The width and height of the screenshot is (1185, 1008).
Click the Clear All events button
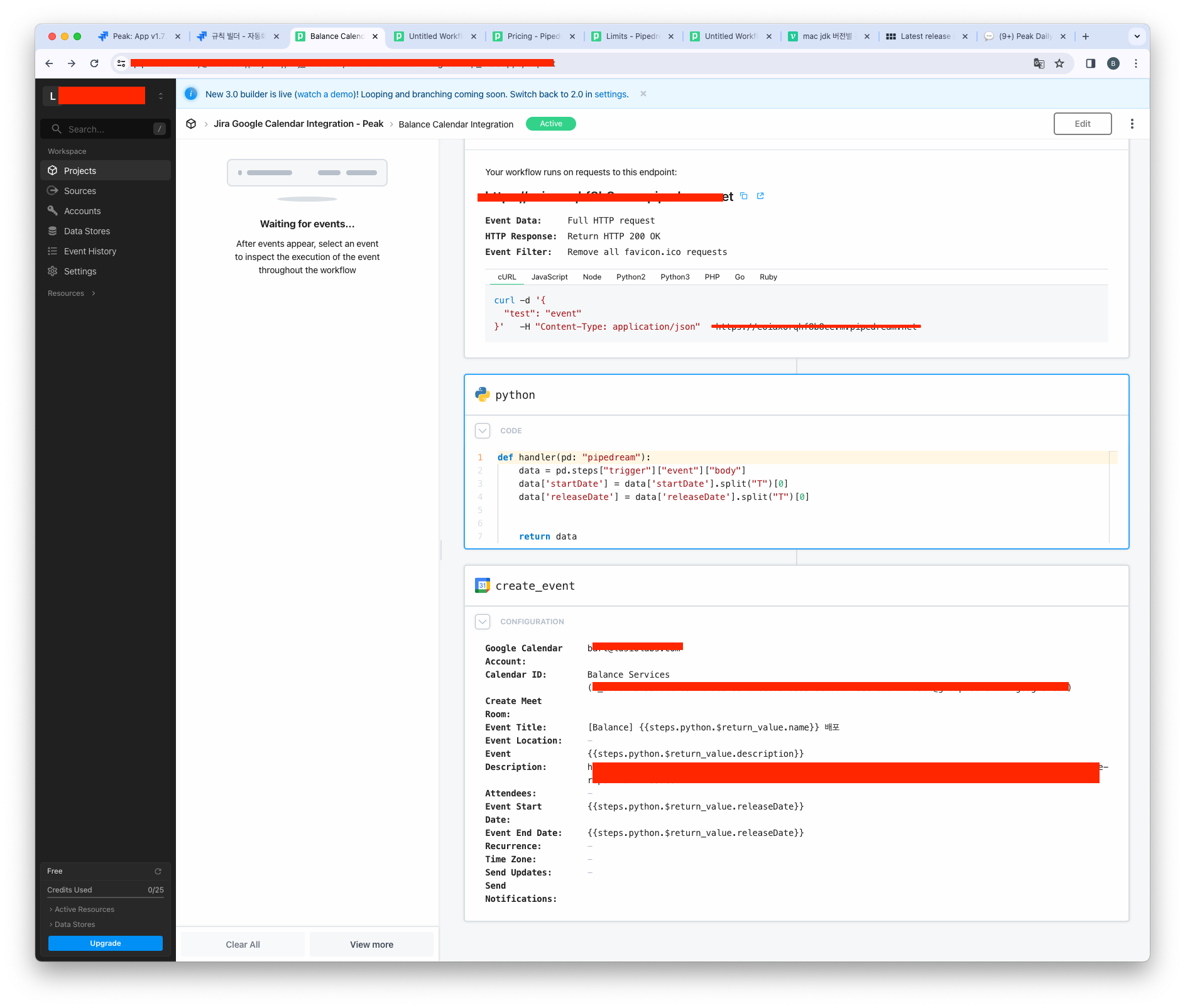243,945
